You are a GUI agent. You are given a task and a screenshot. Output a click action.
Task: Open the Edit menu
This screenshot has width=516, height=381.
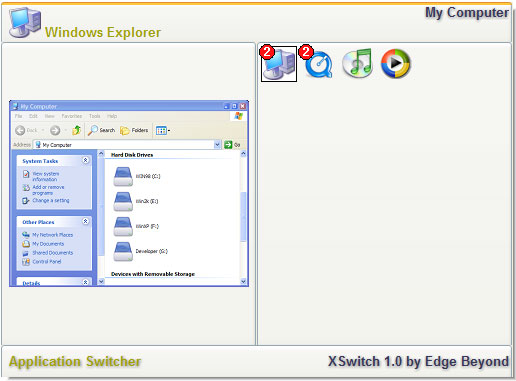pyautogui.click(x=33, y=116)
